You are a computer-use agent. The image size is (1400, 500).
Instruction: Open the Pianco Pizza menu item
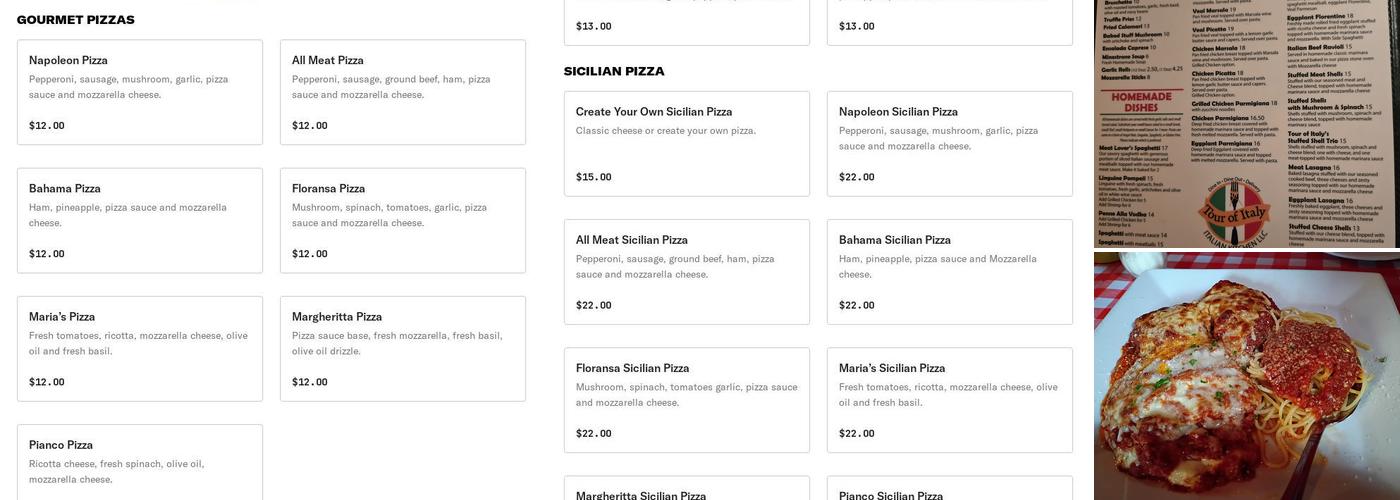point(140,462)
